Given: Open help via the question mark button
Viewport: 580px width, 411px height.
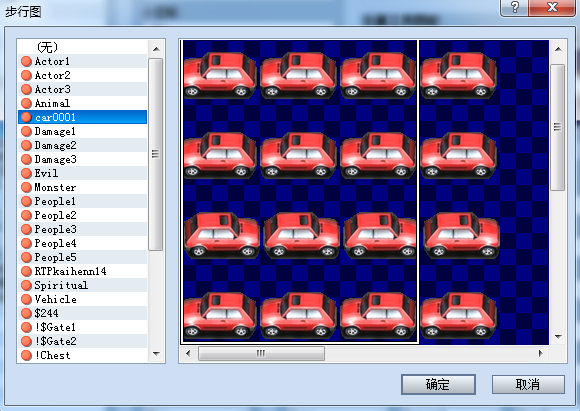Looking at the screenshot, I should 514,7.
